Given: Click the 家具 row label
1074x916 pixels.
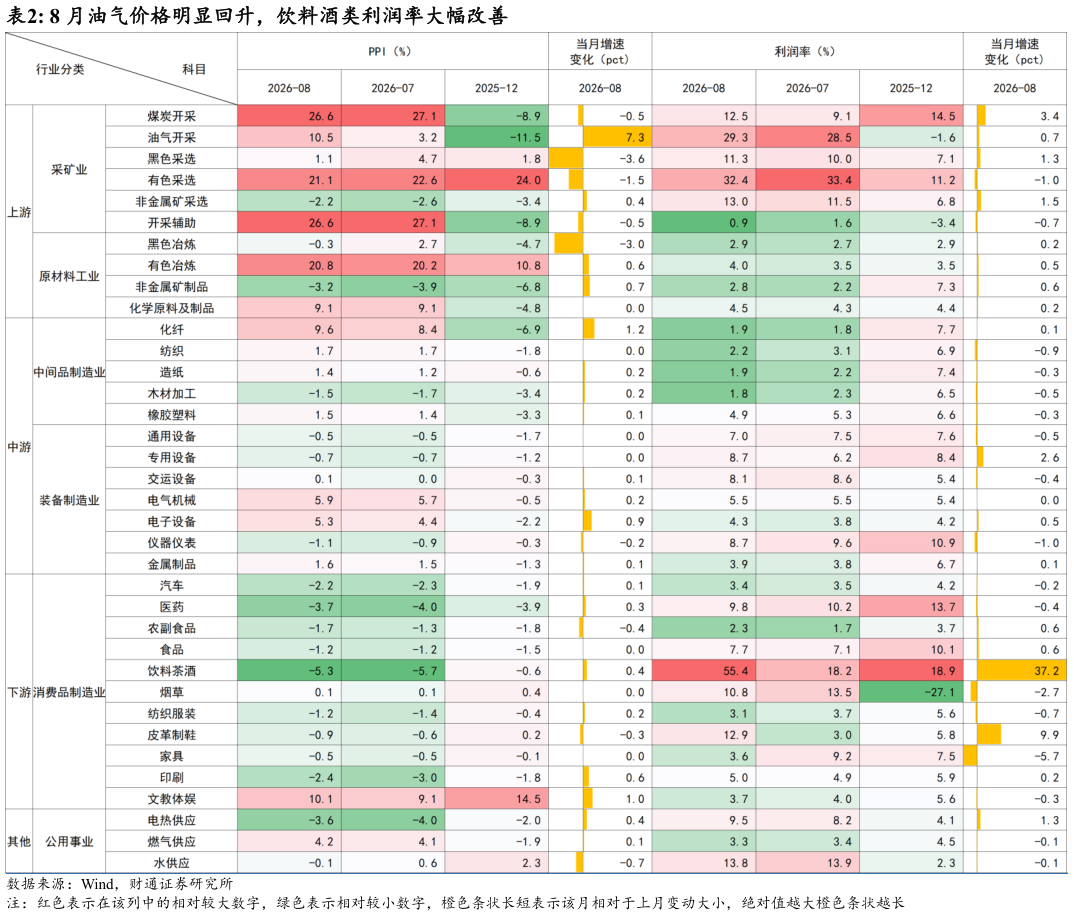Looking at the screenshot, I should 172,756.
